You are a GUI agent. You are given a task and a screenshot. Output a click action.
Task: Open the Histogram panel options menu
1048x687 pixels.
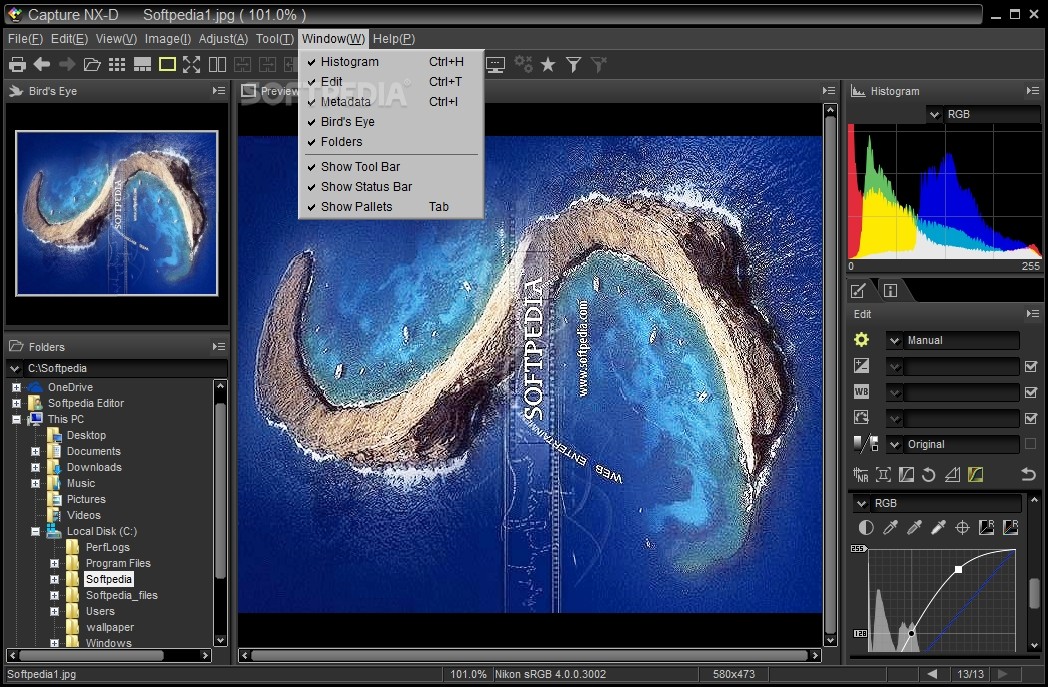1033,90
